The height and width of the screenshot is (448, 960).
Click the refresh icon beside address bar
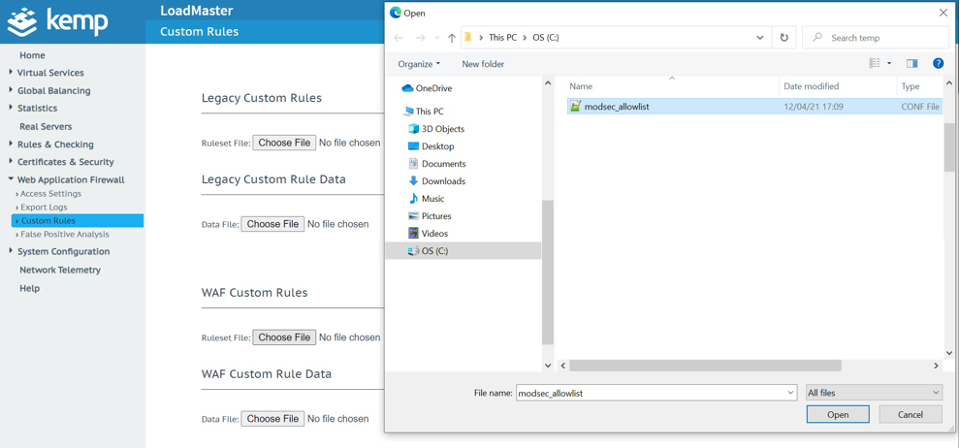coord(784,38)
